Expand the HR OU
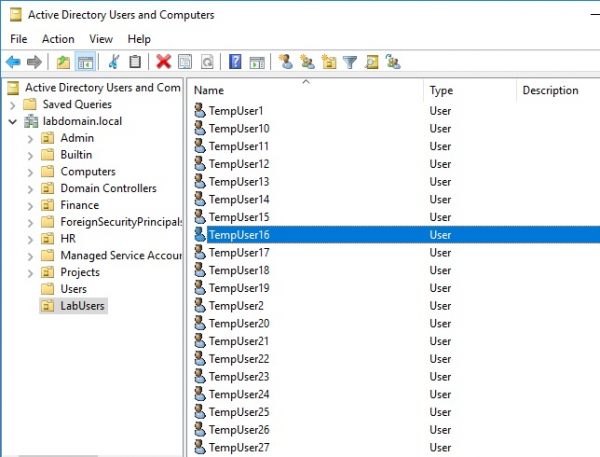600x457 pixels. (x=30, y=240)
